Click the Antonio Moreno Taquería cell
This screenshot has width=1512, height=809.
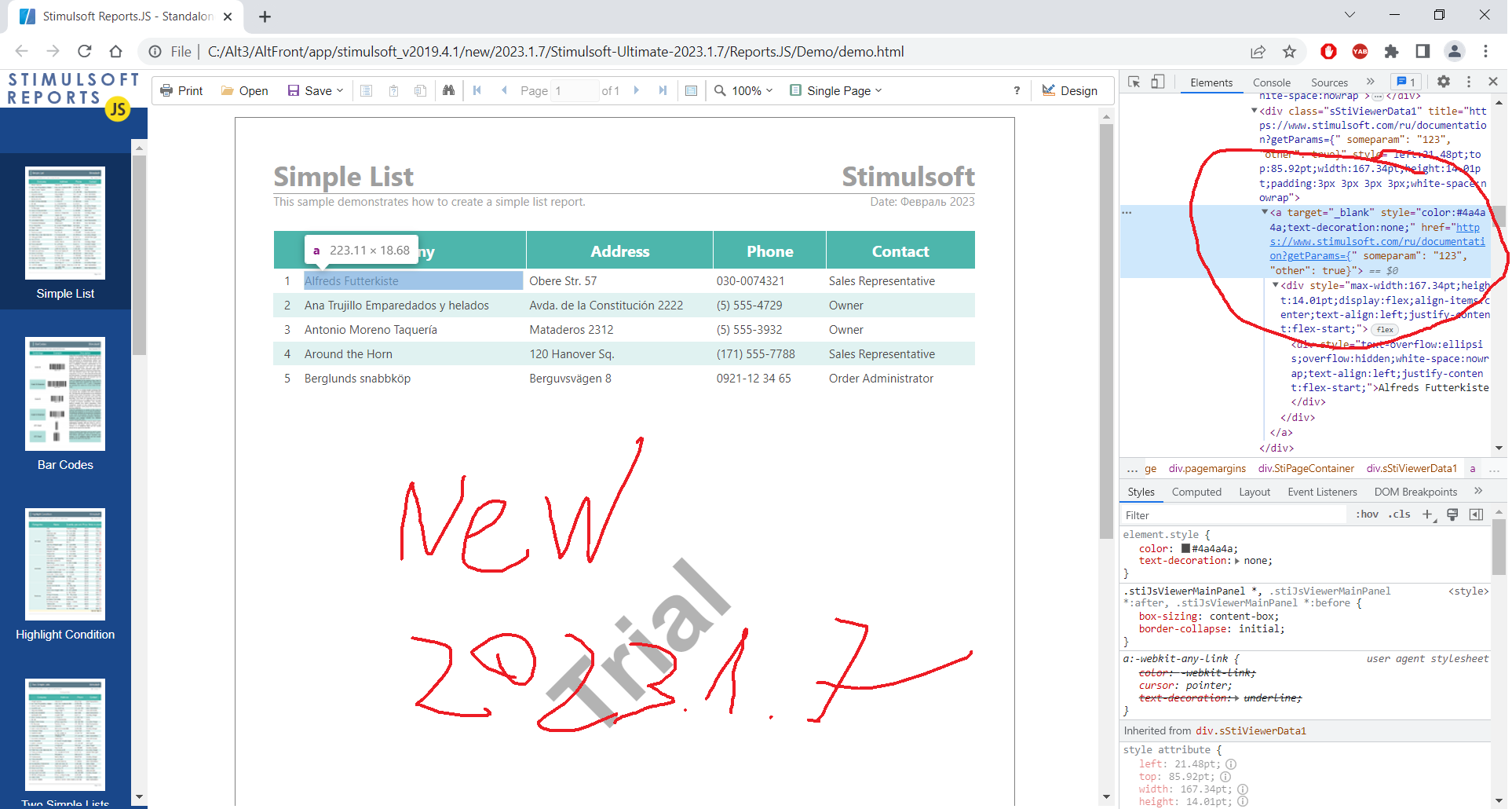pyautogui.click(x=371, y=330)
